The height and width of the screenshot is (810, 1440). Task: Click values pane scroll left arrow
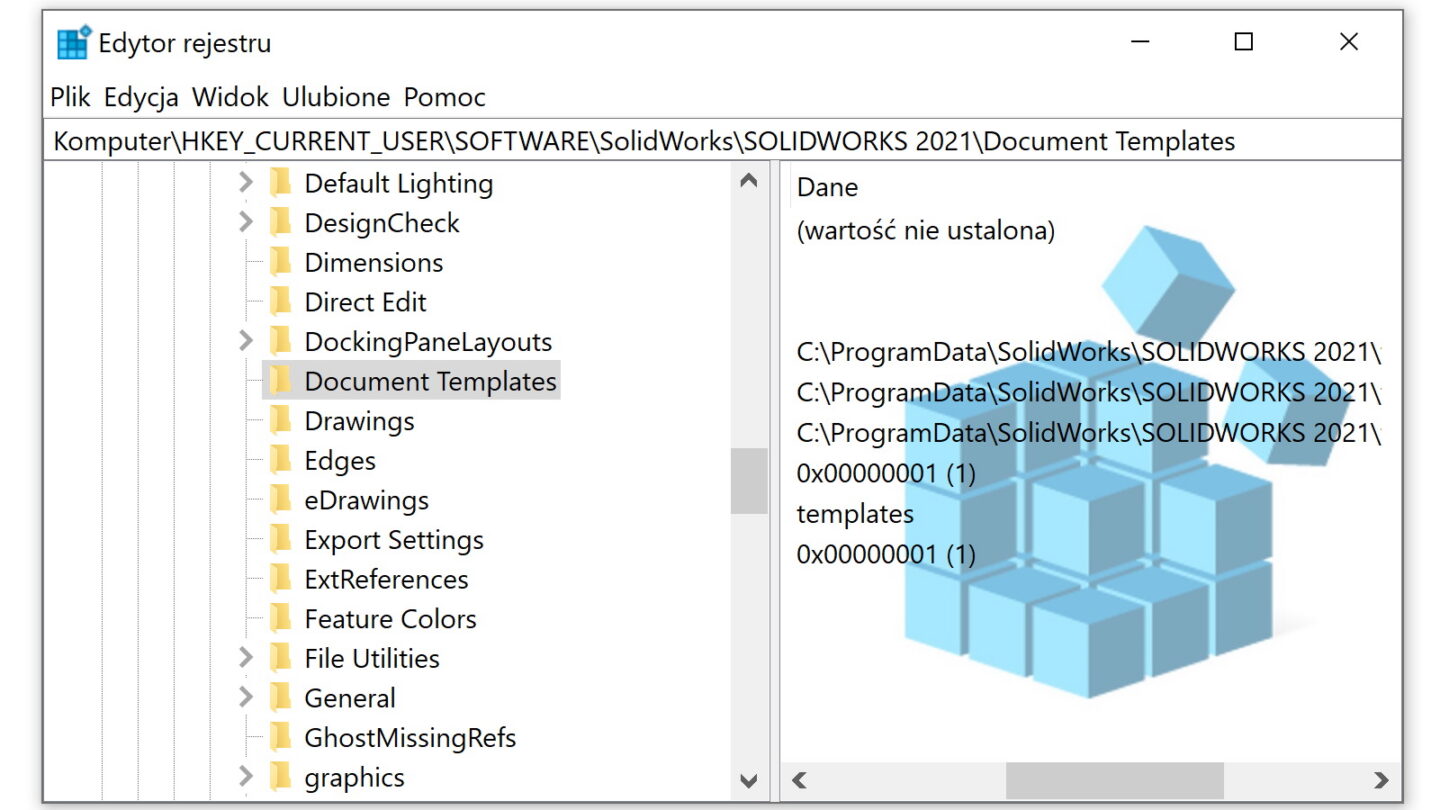(800, 780)
